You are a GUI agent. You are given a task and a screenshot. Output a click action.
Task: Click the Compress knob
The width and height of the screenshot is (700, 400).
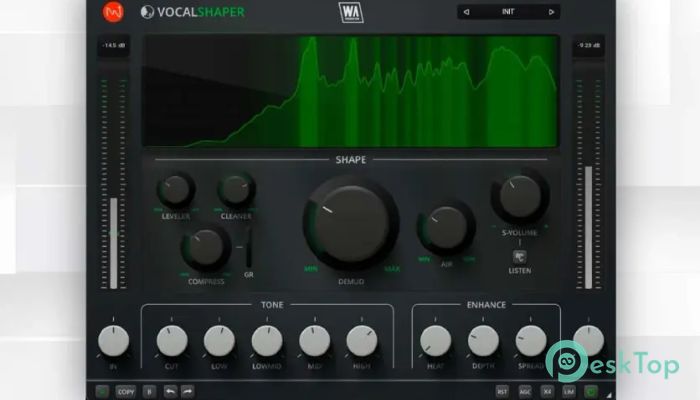coord(206,247)
